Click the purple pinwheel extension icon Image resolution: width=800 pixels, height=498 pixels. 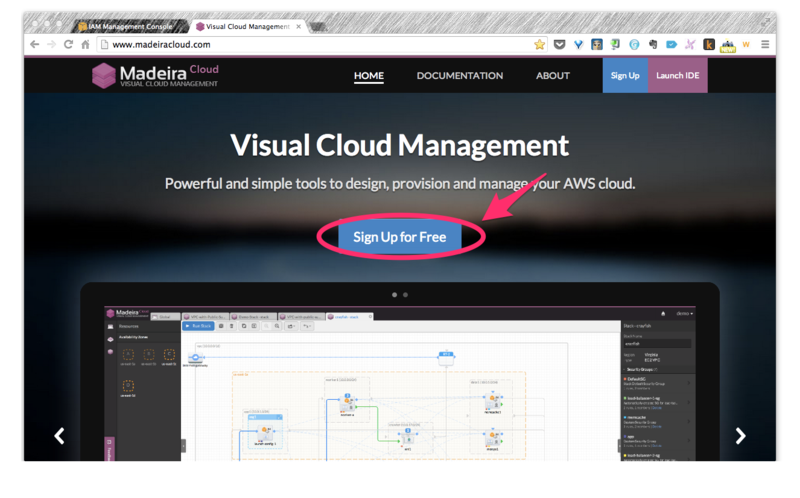coord(690,44)
